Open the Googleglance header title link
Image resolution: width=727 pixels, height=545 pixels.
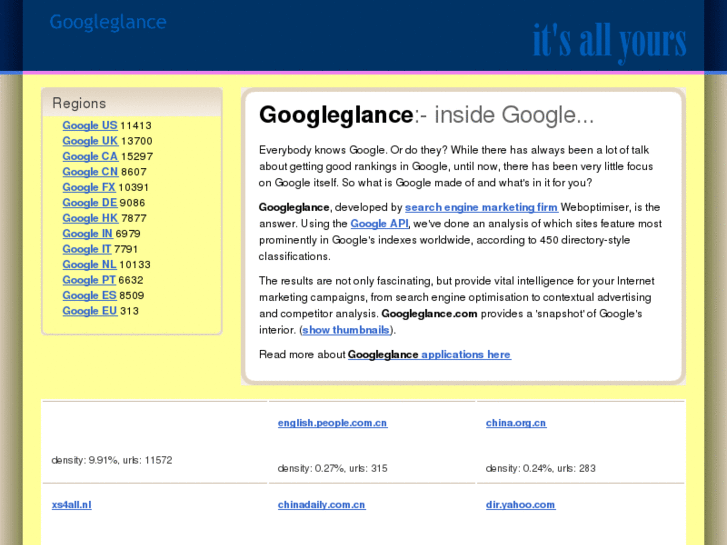pos(108,22)
